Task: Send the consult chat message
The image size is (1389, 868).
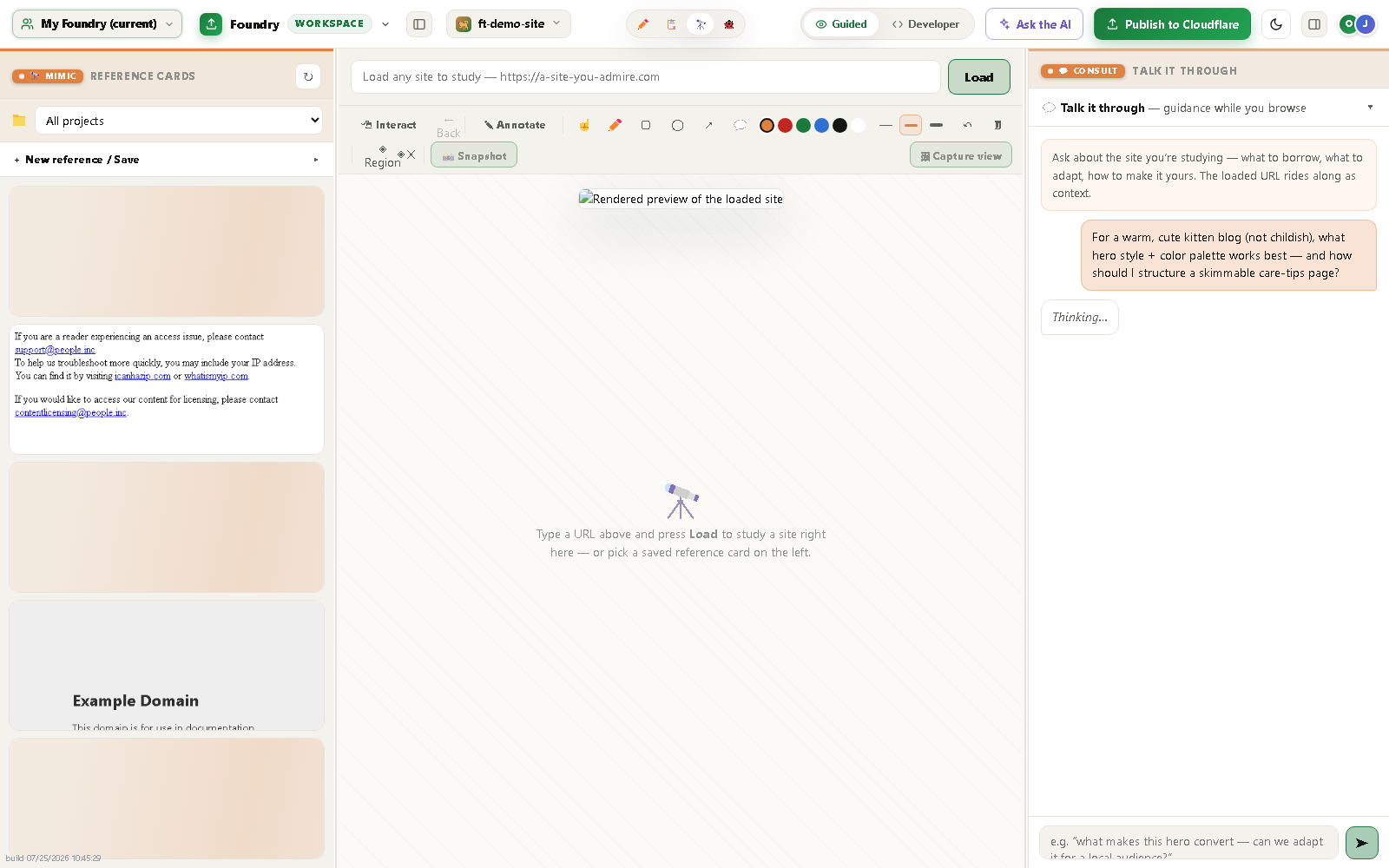Action: 1361,842
